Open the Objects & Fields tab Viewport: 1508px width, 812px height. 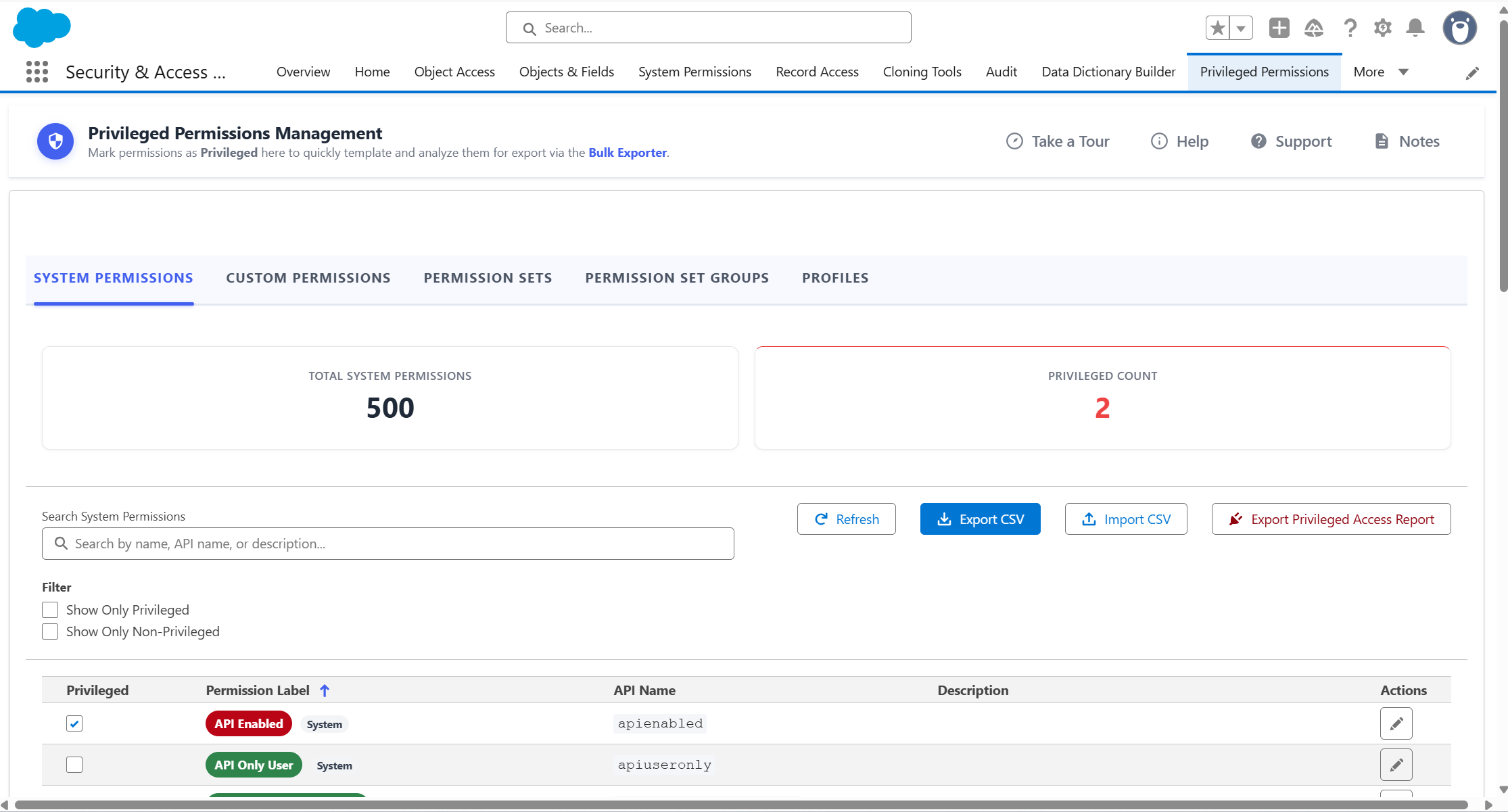pyautogui.click(x=567, y=72)
